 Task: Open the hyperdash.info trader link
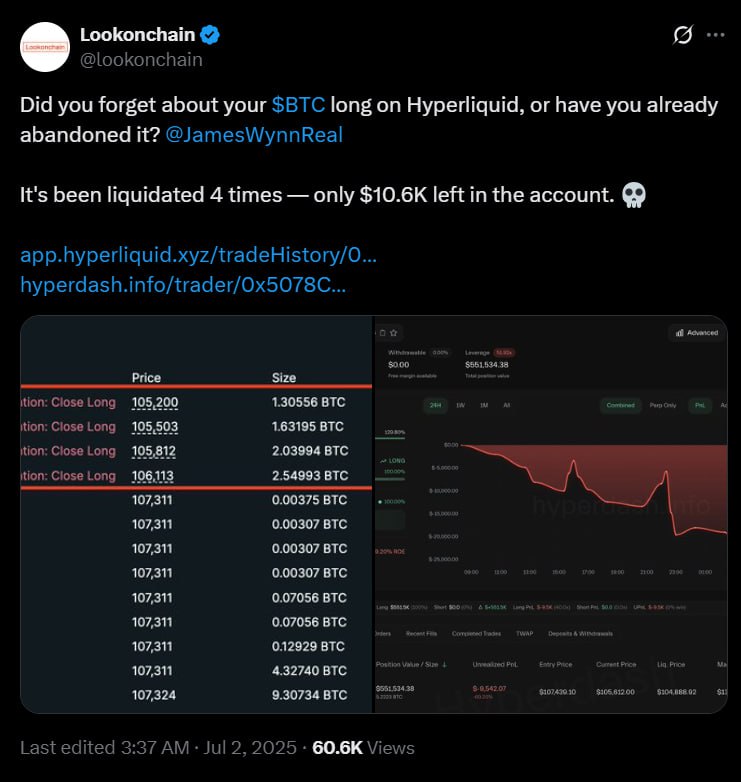point(183,285)
